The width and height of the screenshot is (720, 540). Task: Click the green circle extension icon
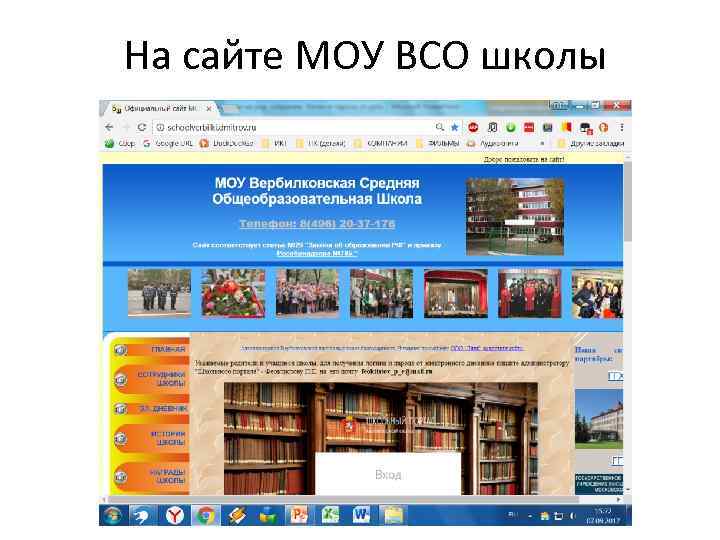pyautogui.click(x=511, y=127)
